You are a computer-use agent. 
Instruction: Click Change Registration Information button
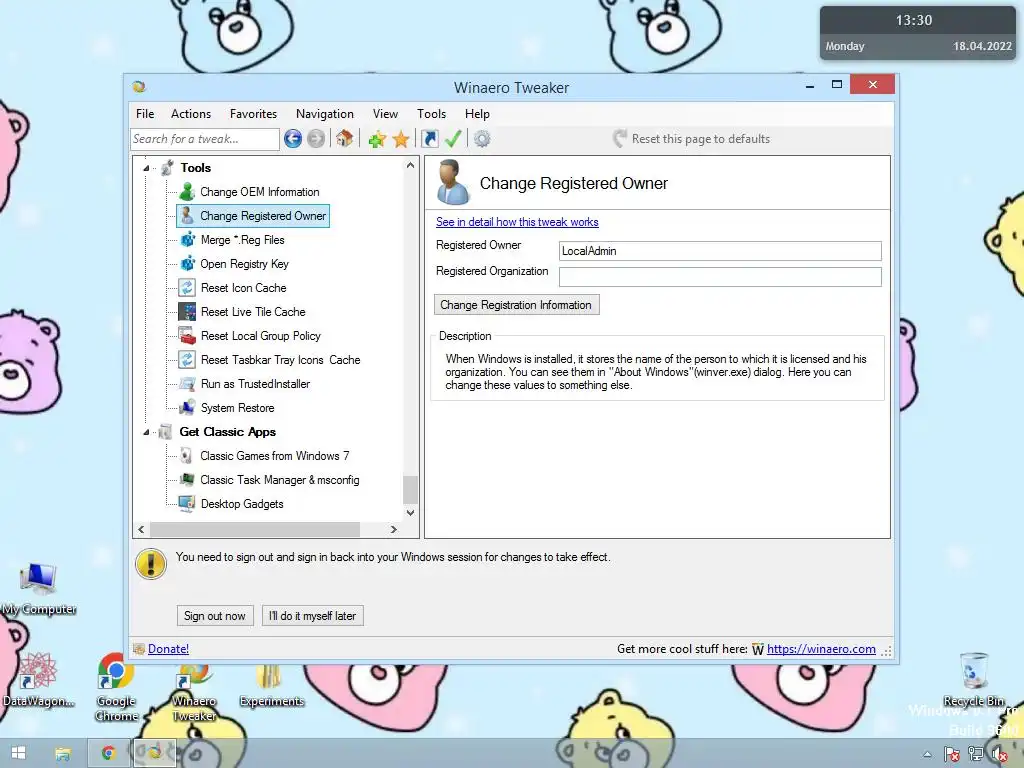(x=516, y=305)
